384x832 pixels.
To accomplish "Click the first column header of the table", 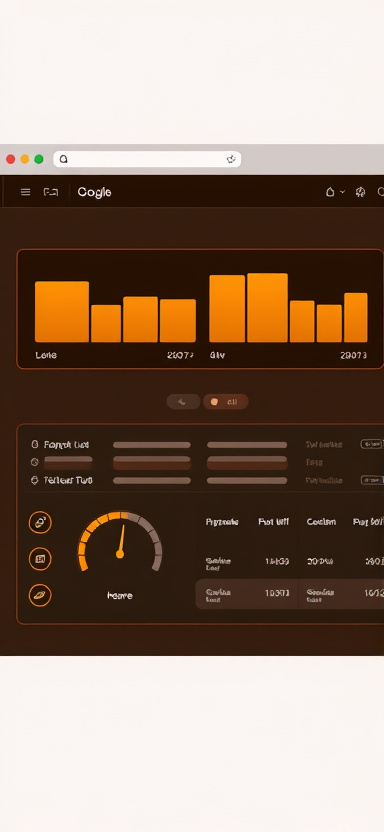I will (x=222, y=522).
